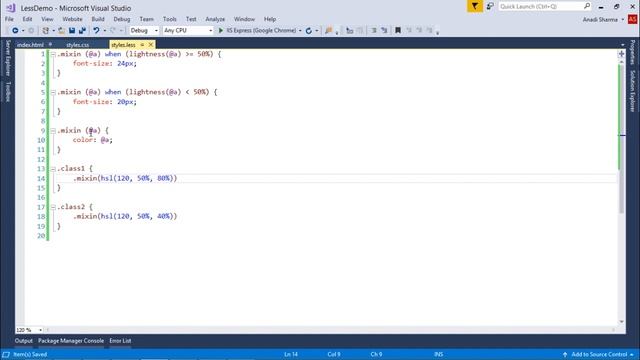640x360 pixels.
Task: Open the Toolbox side tab
Action: 8,91
